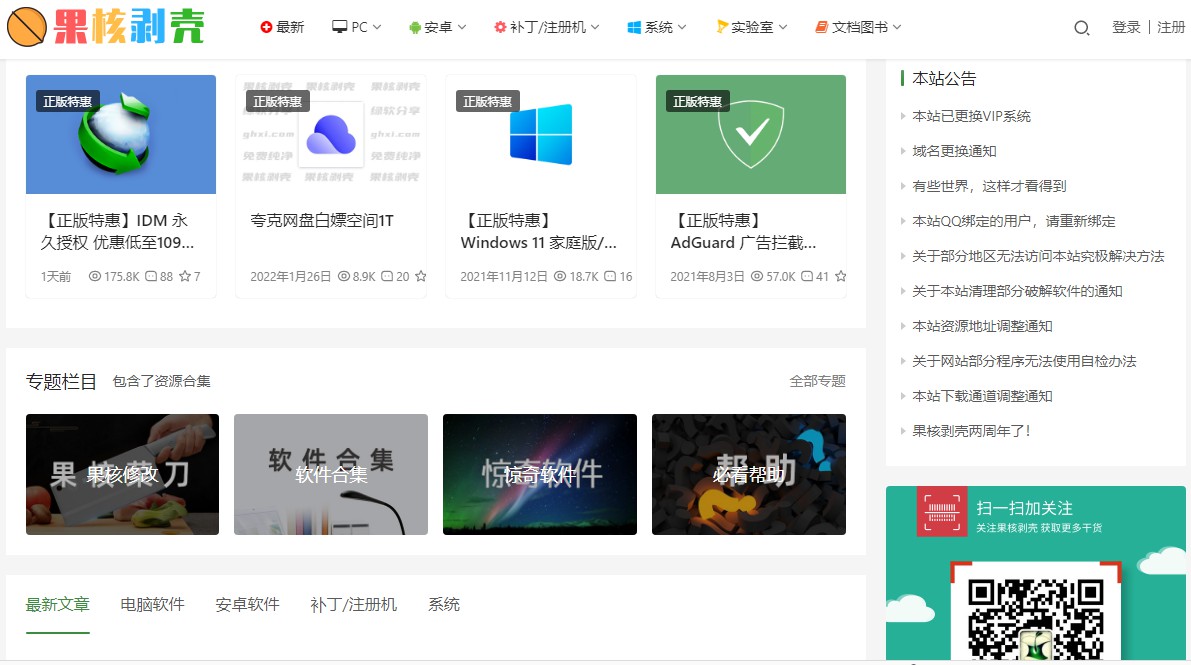Image resolution: width=1191 pixels, height=665 pixels.
Task: Click the IDM globe thumbnail
Action: (121, 135)
